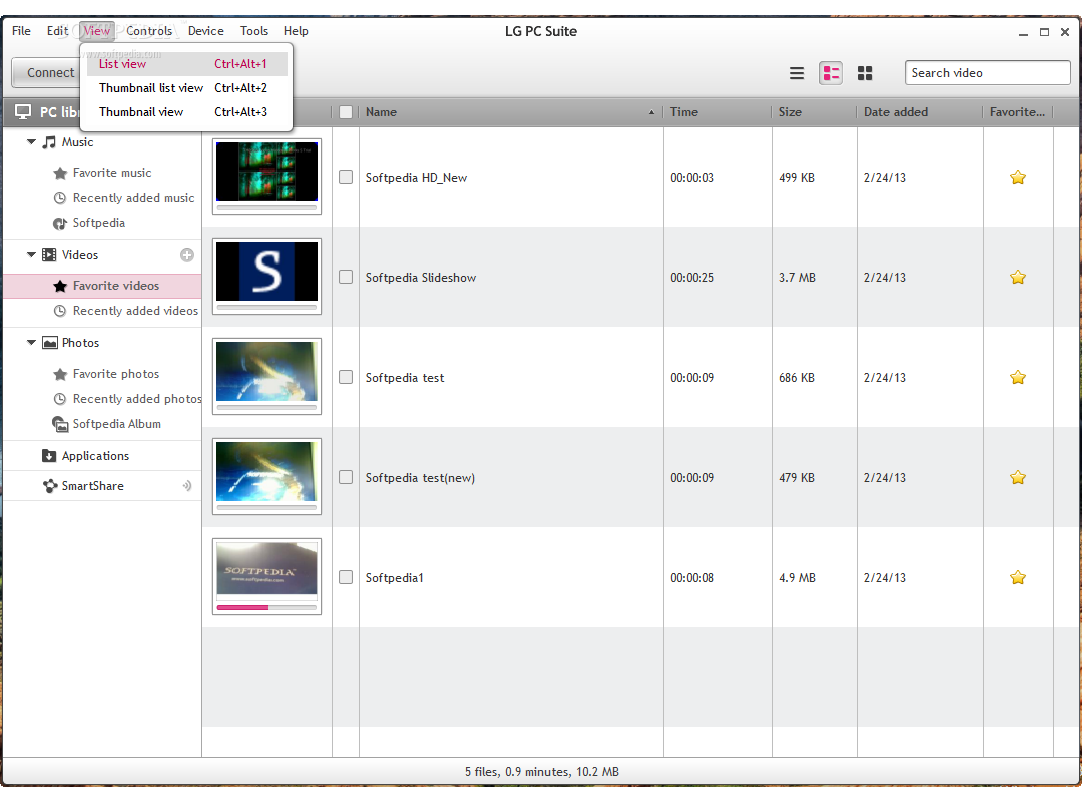Open Softpedia Album in sidebar
1082x787 pixels.
[x=102, y=424]
